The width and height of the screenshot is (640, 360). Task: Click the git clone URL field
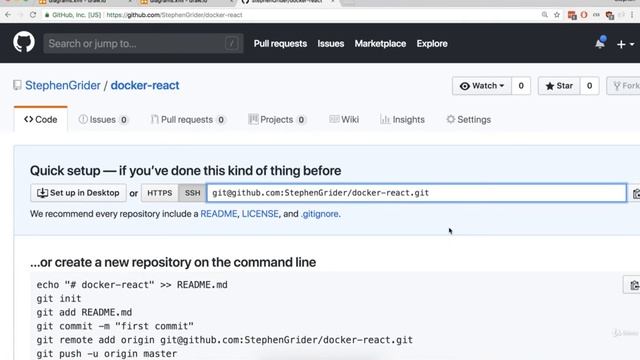click(x=416, y=193)
